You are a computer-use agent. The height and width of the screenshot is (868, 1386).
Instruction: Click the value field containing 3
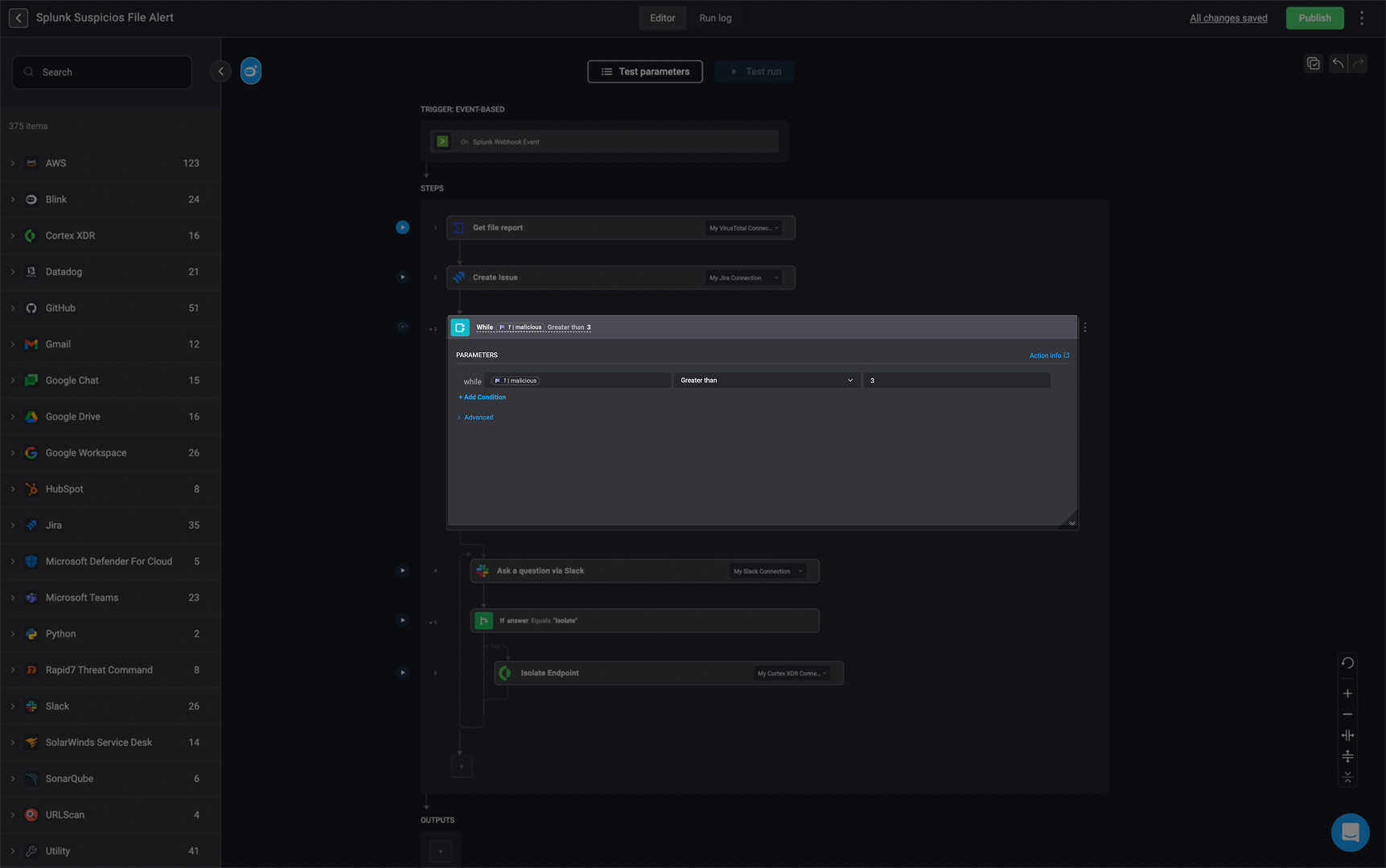point(956,381)
